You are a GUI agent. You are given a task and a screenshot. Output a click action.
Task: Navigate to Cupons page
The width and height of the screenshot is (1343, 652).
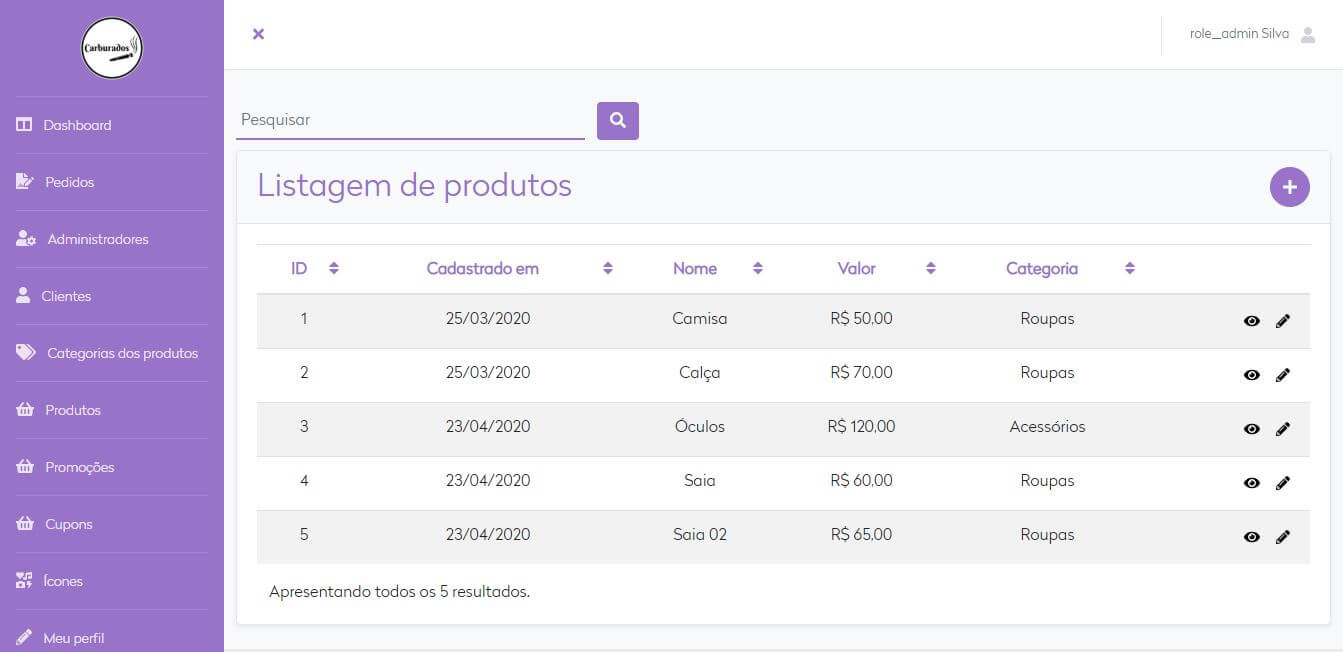(68, 524)
